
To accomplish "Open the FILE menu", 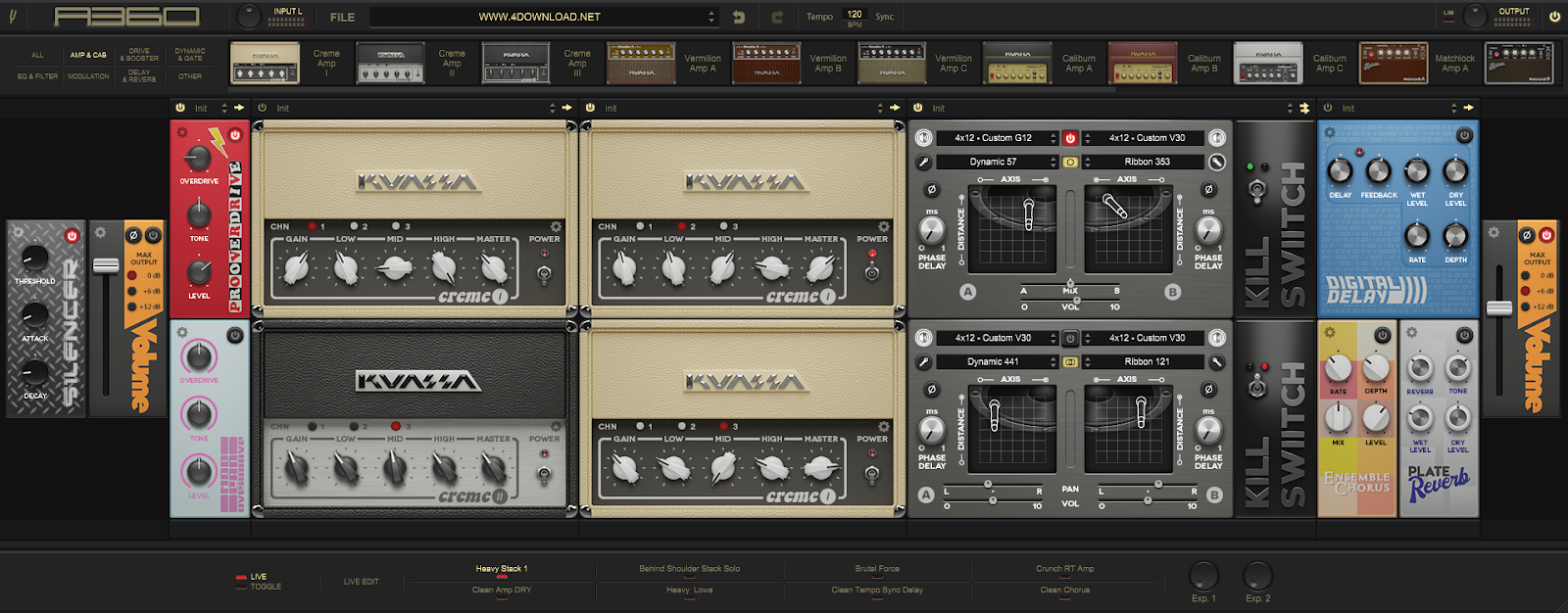I will (343, 17).
